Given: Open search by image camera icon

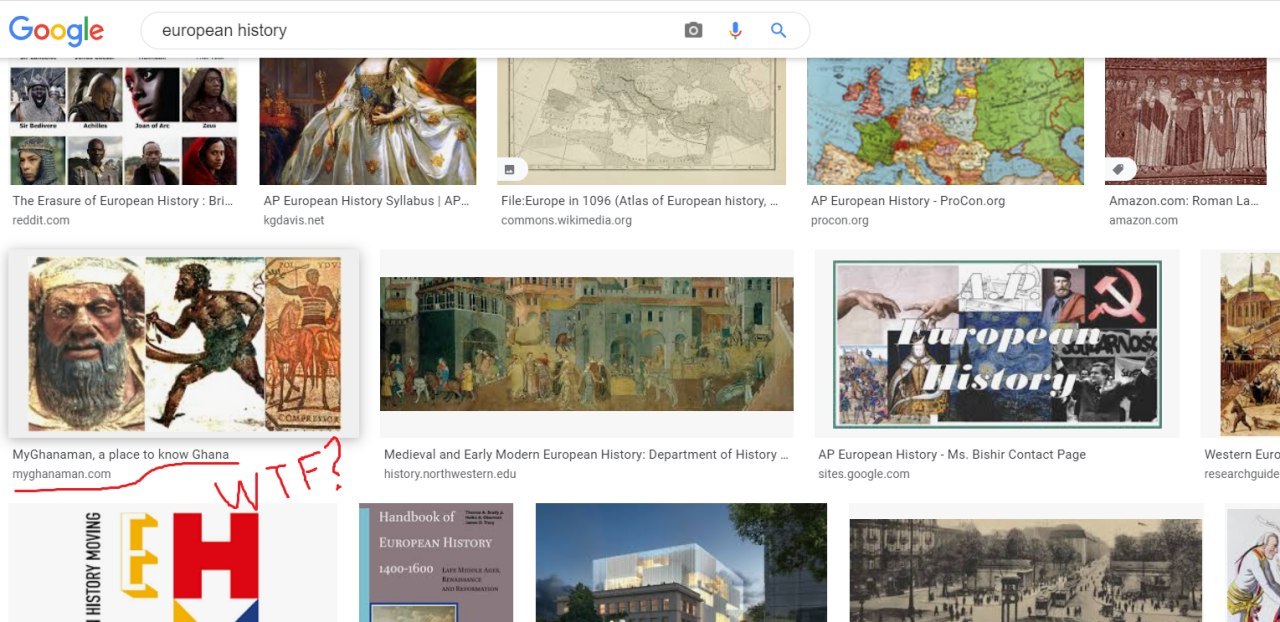Looking at the screenshot, I should pyautogui.click(x=693, y=30).
